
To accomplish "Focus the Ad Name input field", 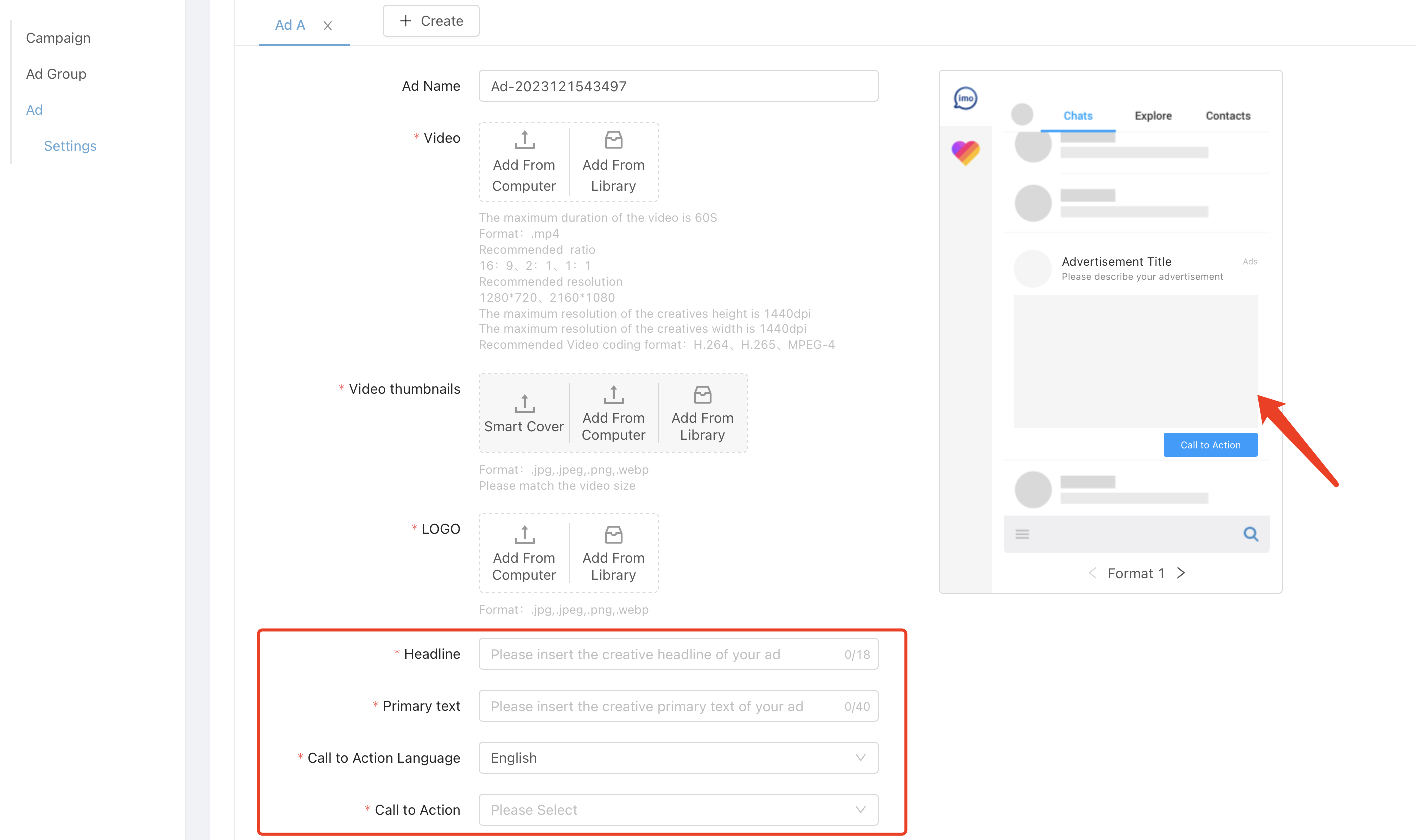I will (x=678, y=86).
